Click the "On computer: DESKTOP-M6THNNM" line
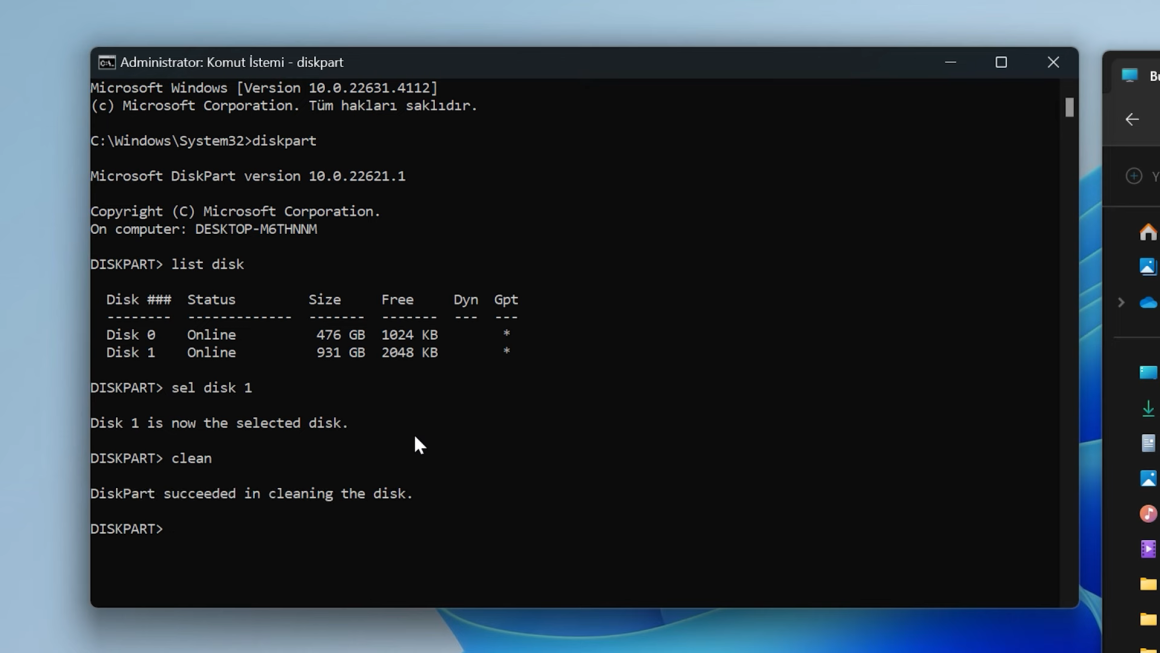This screenshot has width=1160, height=653. point(203,229)
